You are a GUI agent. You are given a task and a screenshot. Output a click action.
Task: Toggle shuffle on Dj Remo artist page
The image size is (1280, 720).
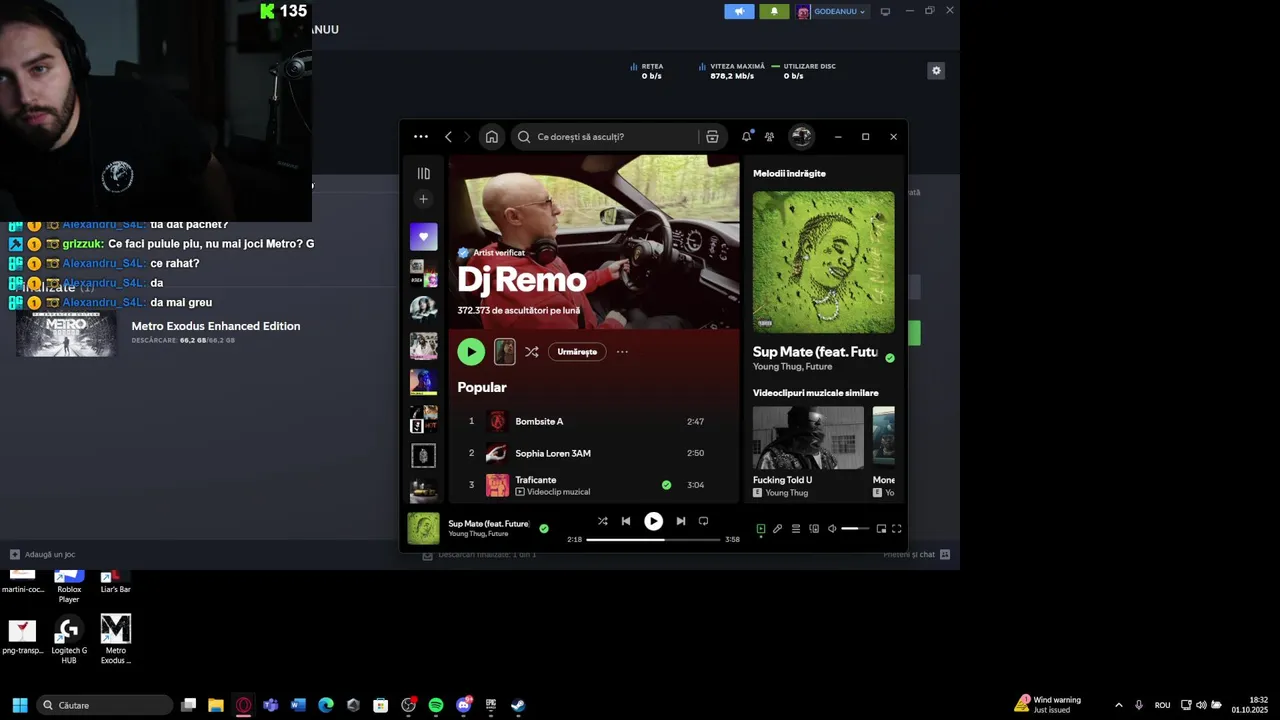pos(531,352)
